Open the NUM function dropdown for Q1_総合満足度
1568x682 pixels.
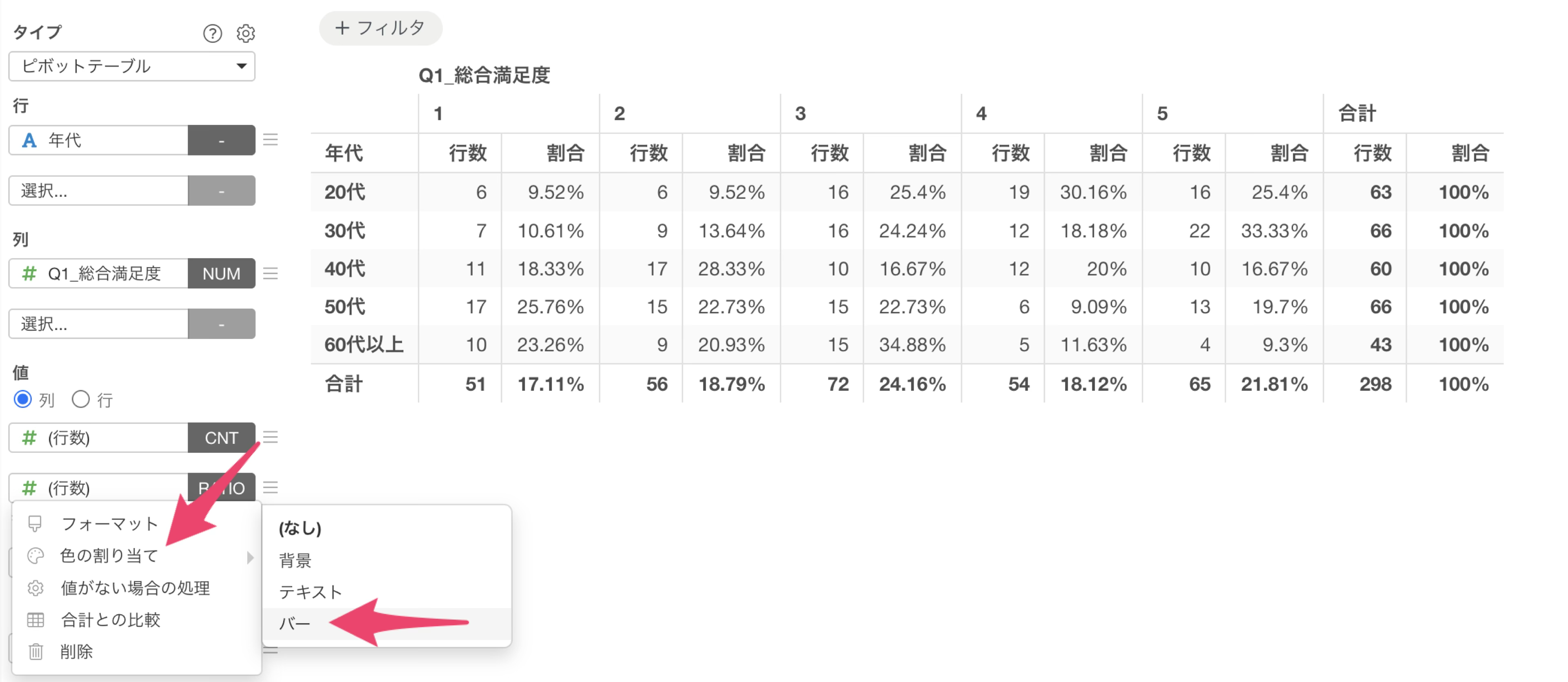click(222, 273)
